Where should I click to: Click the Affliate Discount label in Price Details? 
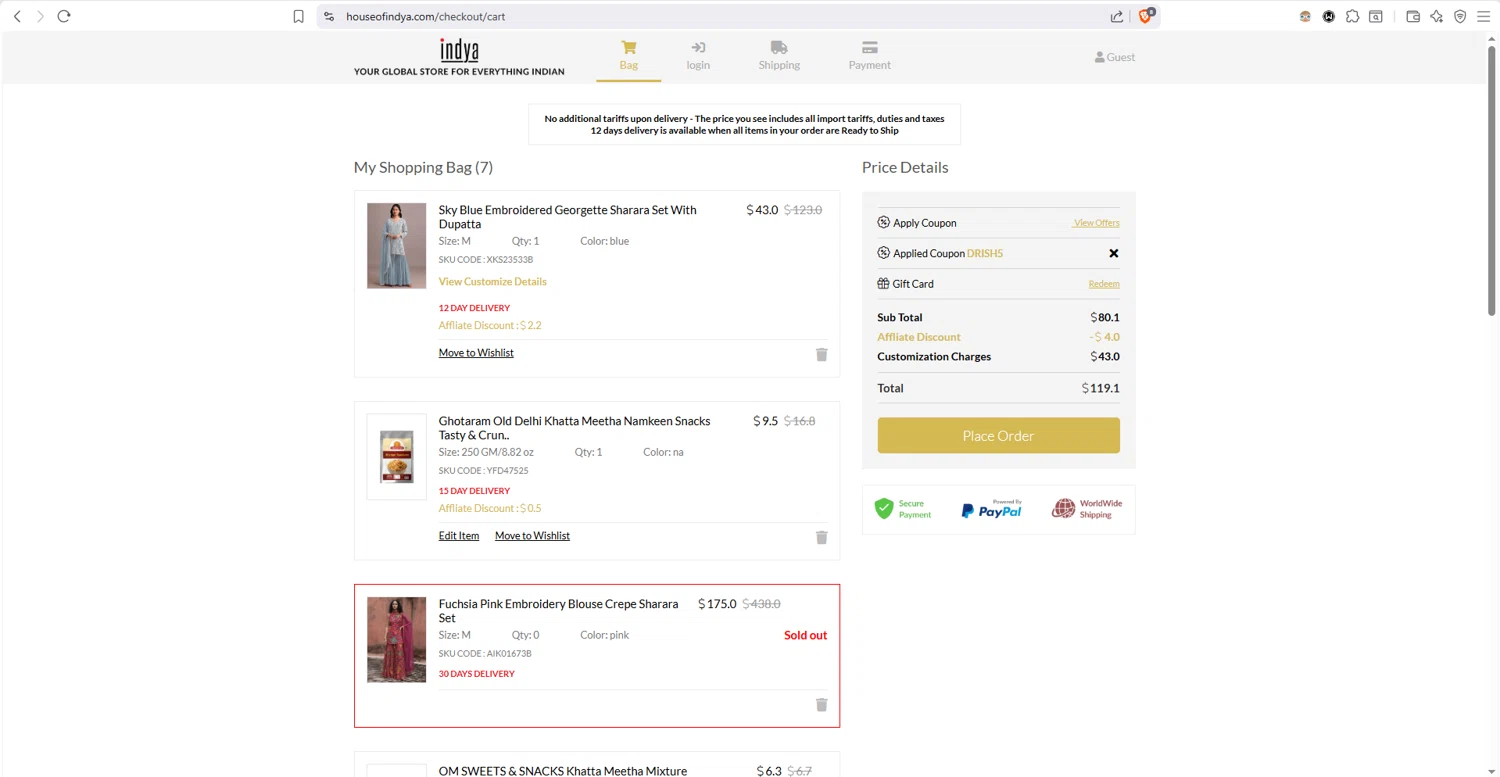918,337
